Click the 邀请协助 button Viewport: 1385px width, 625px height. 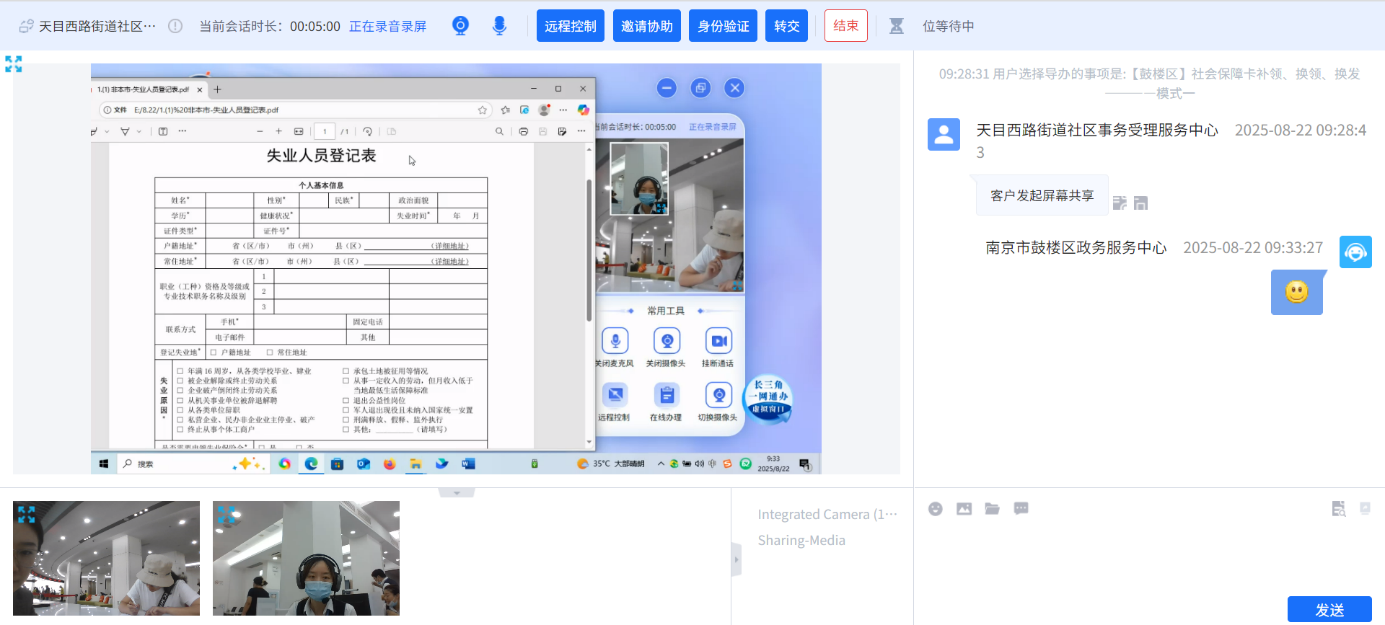coord(647,26)
